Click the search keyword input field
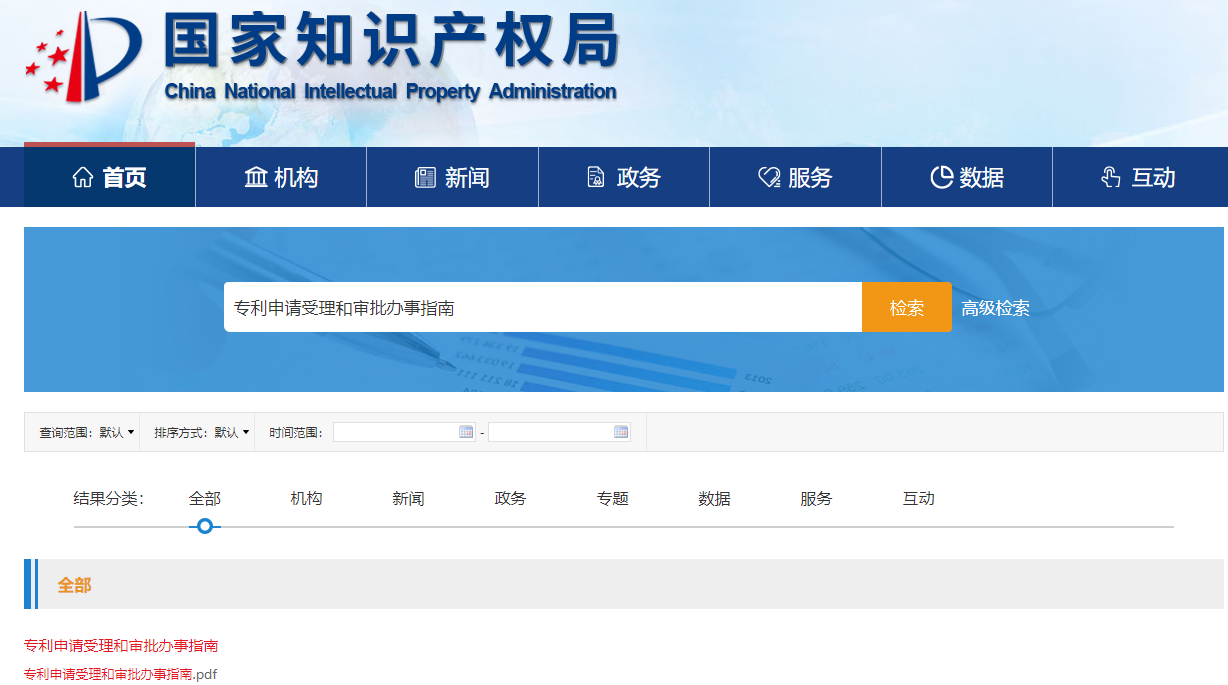The height and width of the screenshot is (685, 1228). [542, 308]
